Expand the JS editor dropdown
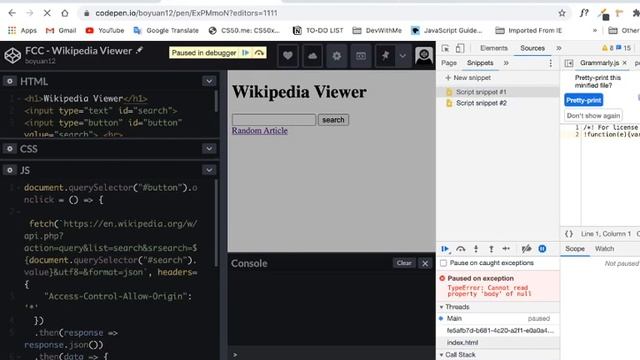640x360 pixels. click(209, 170)
